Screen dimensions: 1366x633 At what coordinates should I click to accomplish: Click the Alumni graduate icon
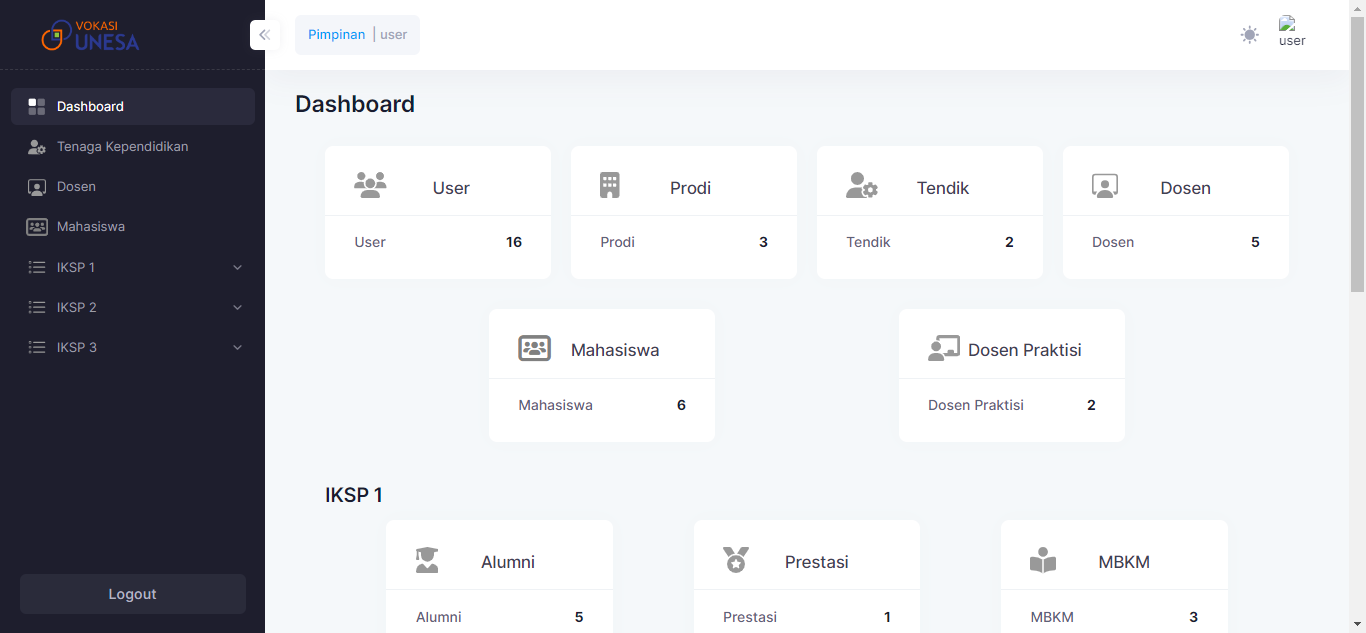point(427,560)
